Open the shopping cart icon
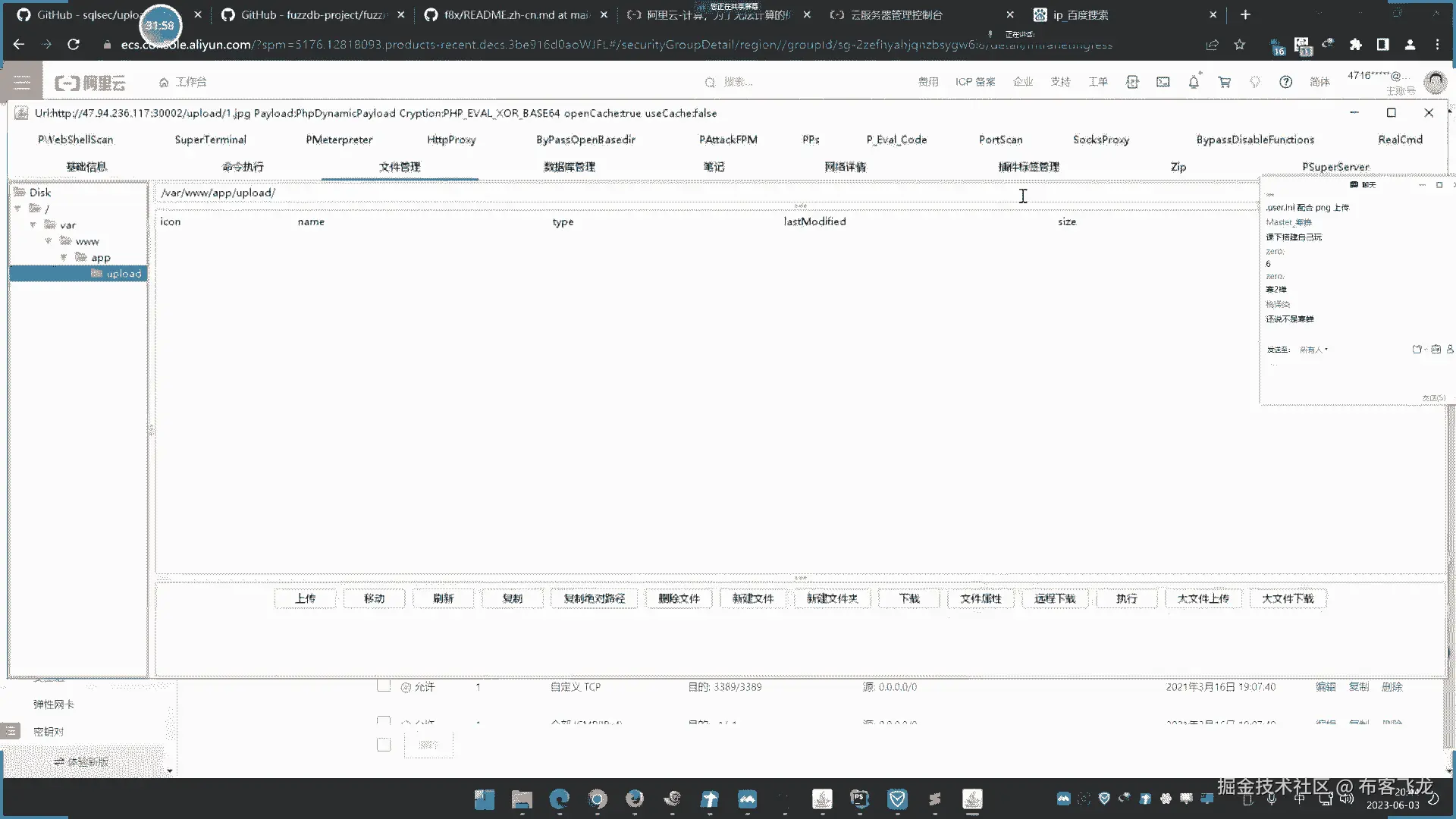The width and height of the screenshot is (1456, 819). click(1224, 82)
